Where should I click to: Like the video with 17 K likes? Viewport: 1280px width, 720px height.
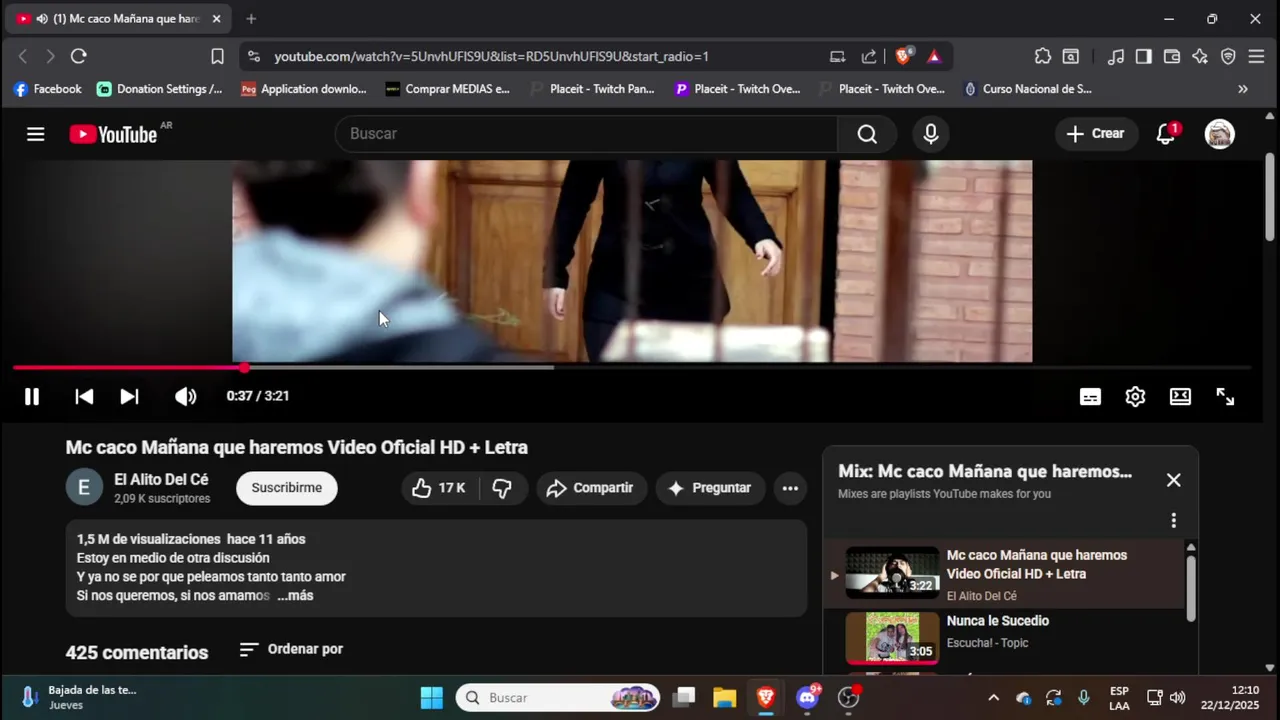[439, 488]
